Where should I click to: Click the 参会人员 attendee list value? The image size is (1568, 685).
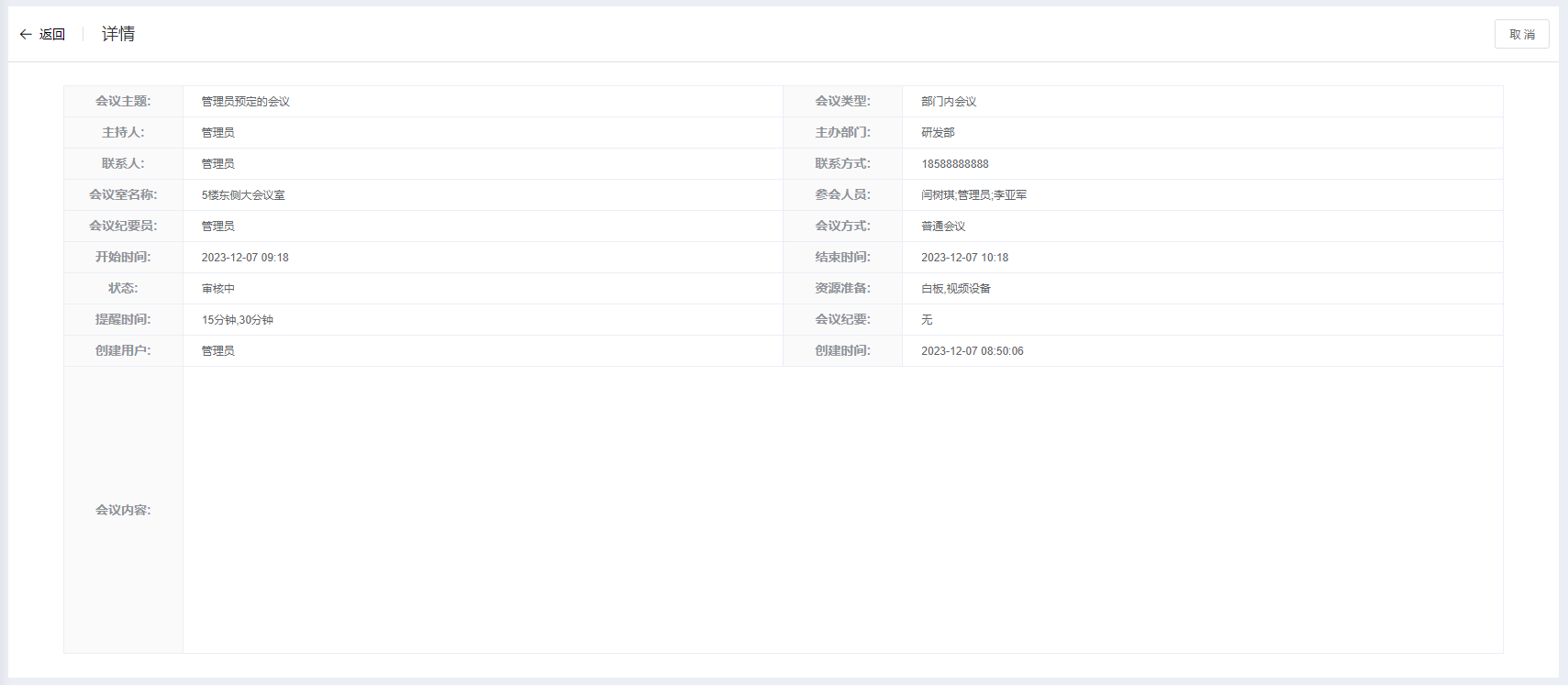pyautogui.click(x=973, y=195)
